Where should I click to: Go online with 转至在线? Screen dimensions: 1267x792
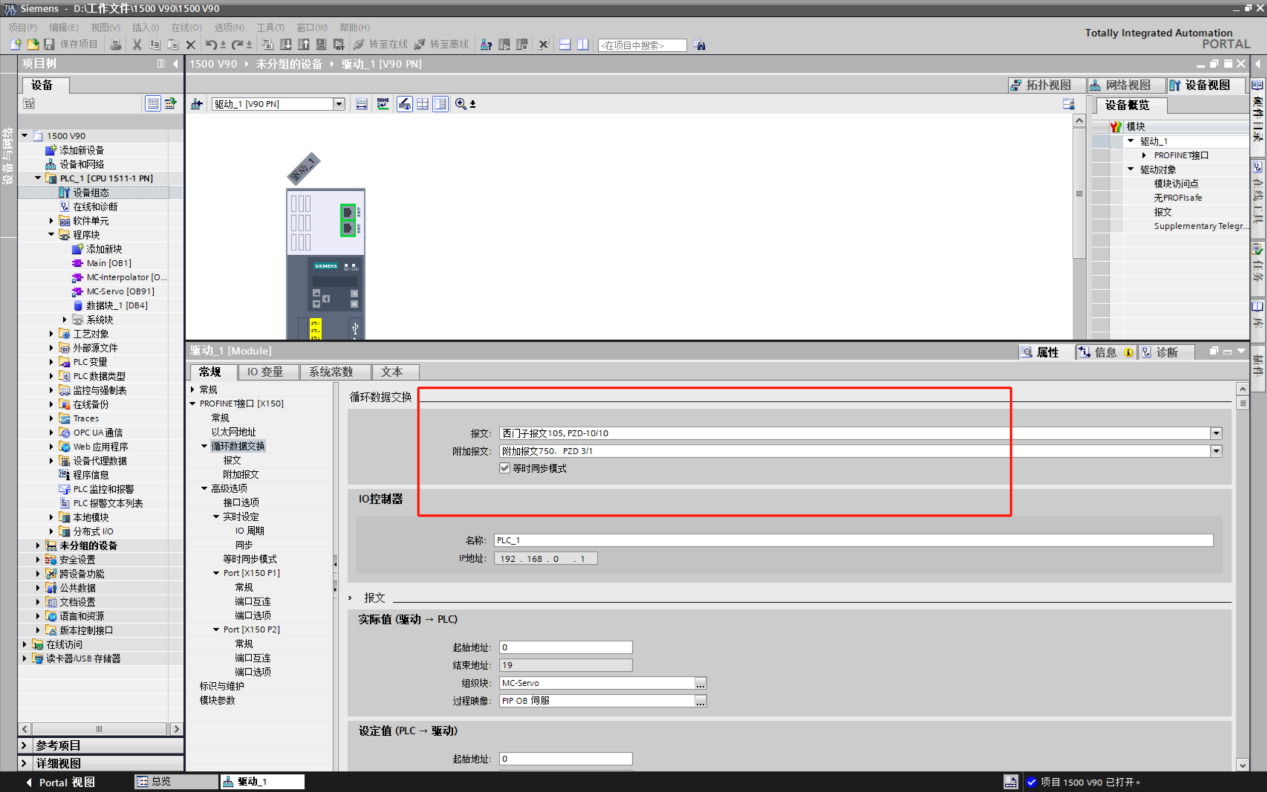tap(381, 45)
